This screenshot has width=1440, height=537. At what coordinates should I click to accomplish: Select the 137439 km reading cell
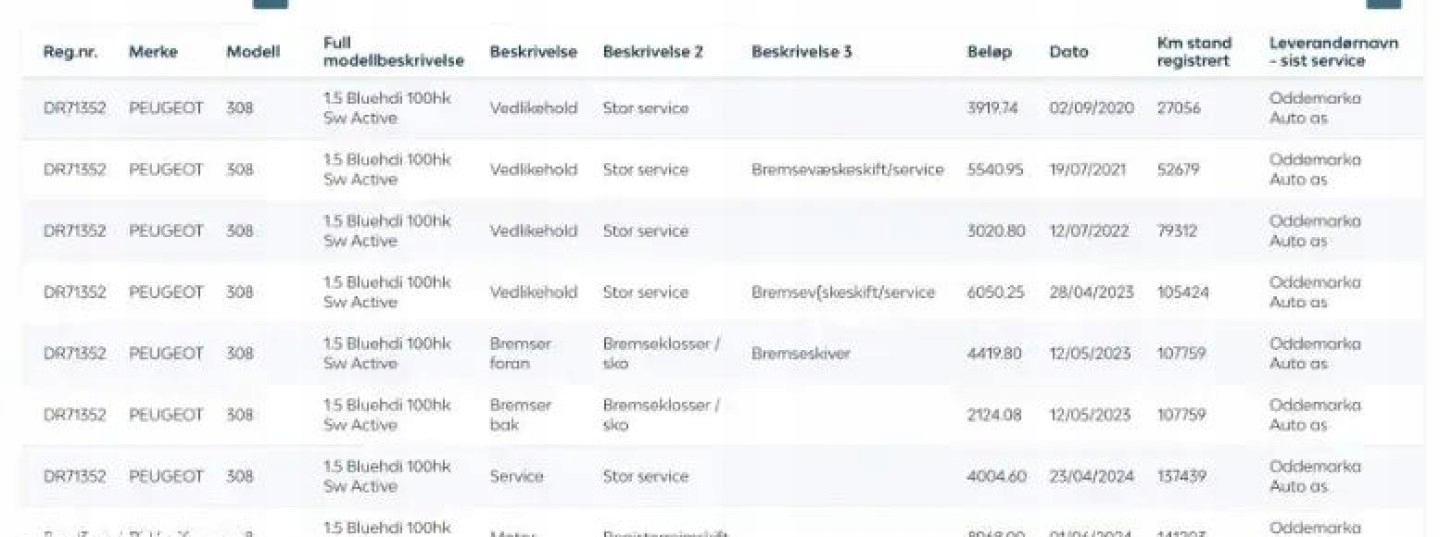pos(1182,477)
